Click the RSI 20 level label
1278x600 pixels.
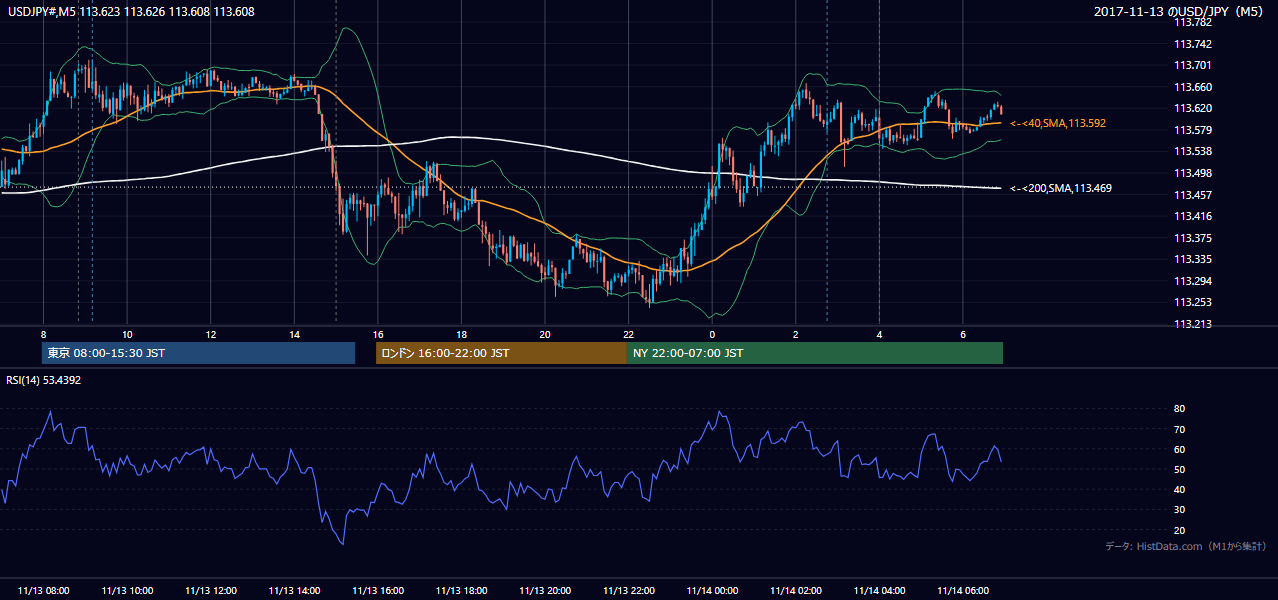tap(1179, 530)
